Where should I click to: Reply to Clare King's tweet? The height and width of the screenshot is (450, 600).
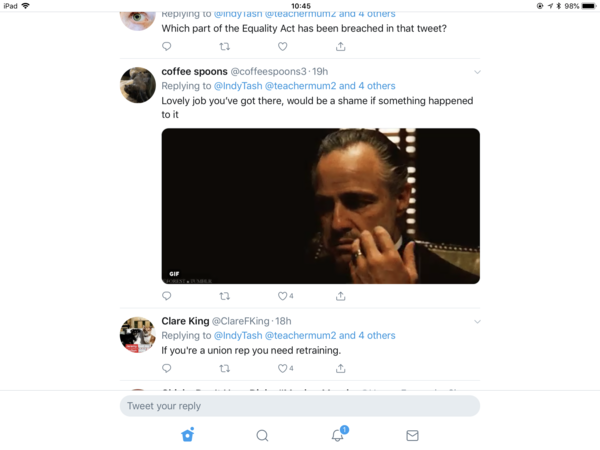tap(166, 369)
